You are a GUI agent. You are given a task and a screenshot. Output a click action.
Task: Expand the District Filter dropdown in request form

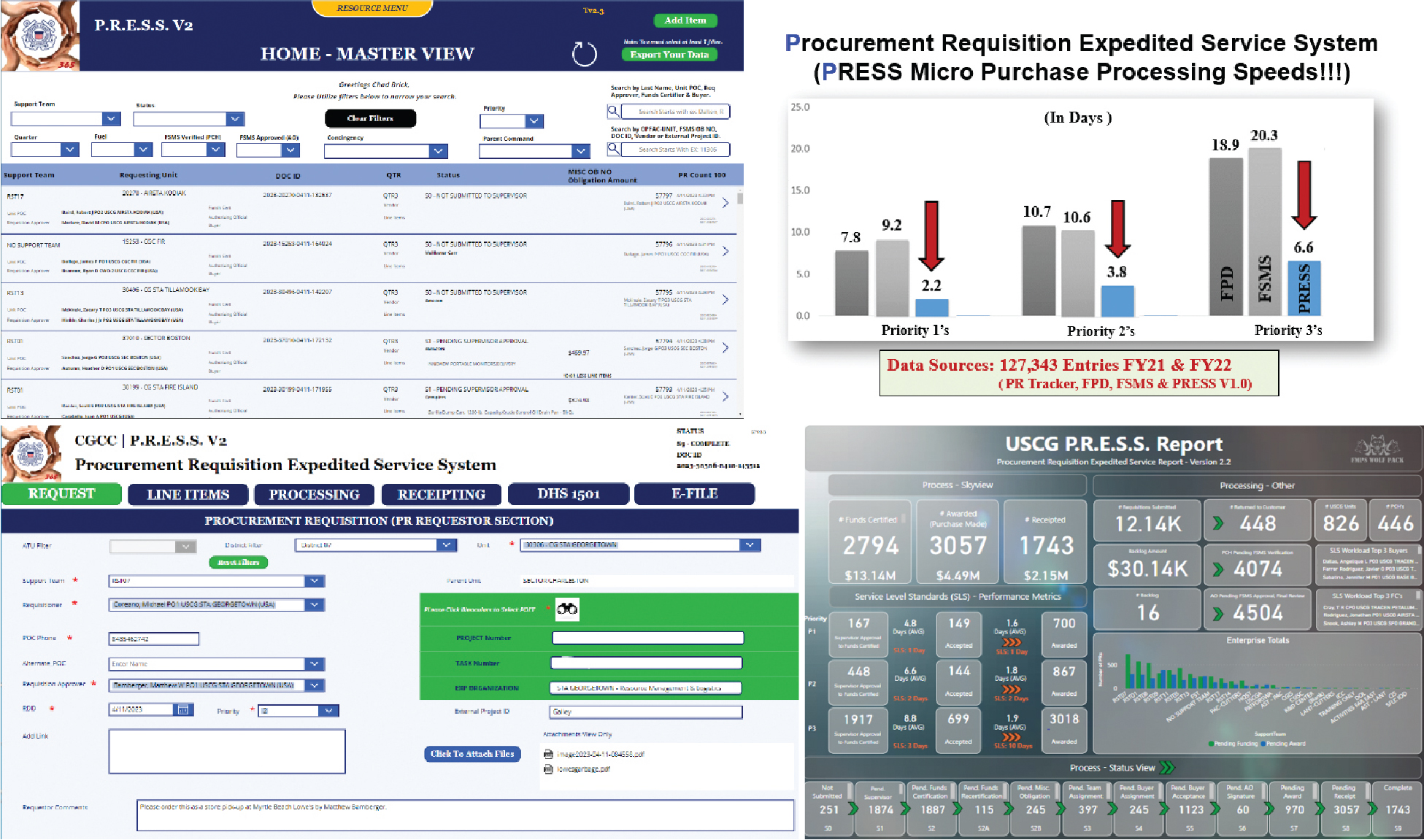pyautogui.click(x=446, y=545)
